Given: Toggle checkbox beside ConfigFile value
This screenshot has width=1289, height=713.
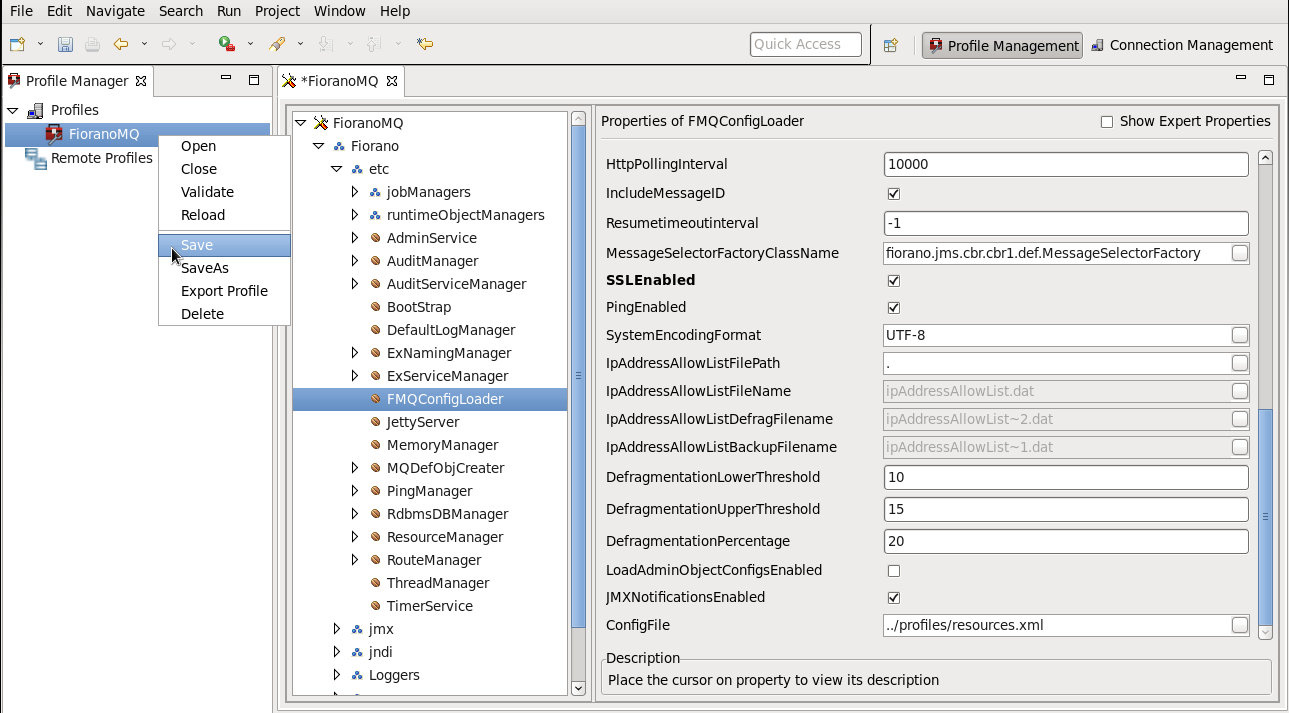Looking at the screenshot, I should click(1240, 625).
